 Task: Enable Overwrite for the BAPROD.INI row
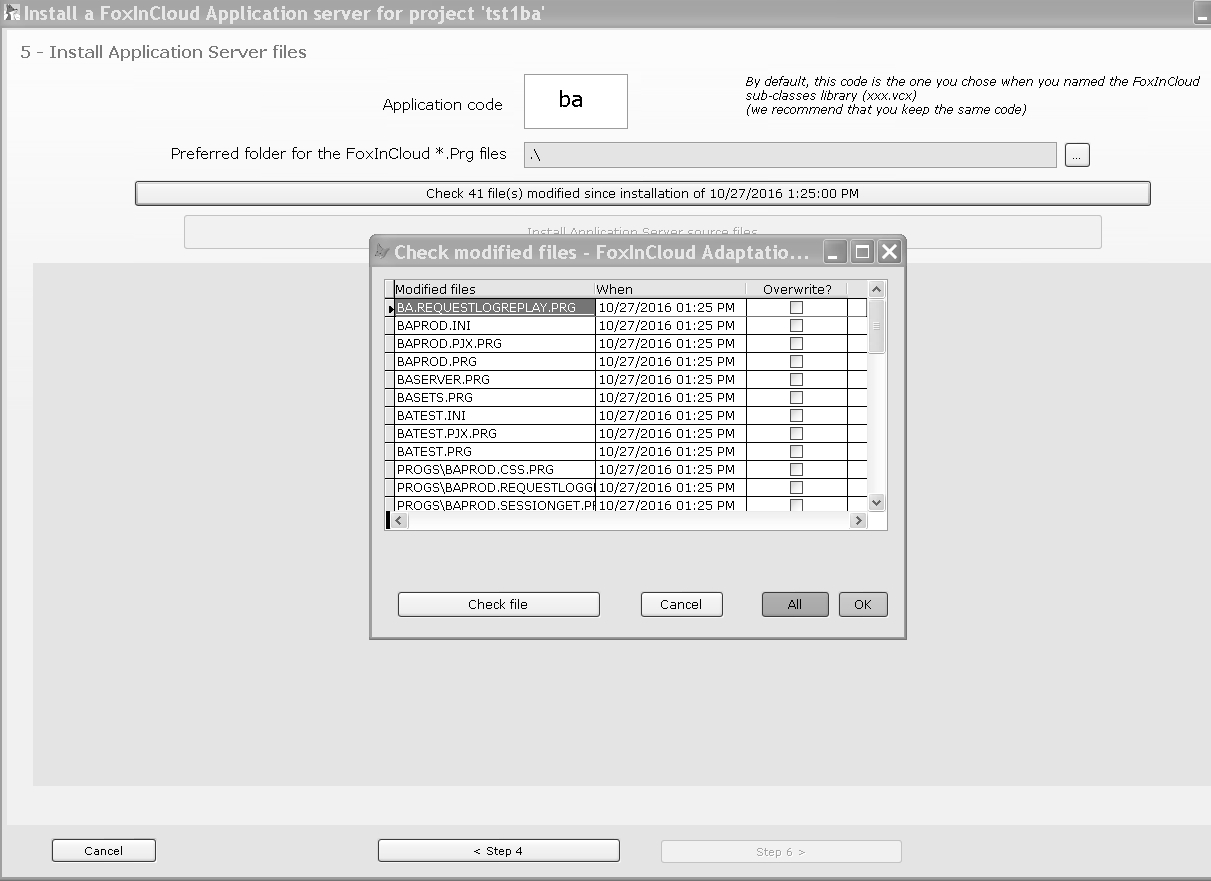coord(796,326)
